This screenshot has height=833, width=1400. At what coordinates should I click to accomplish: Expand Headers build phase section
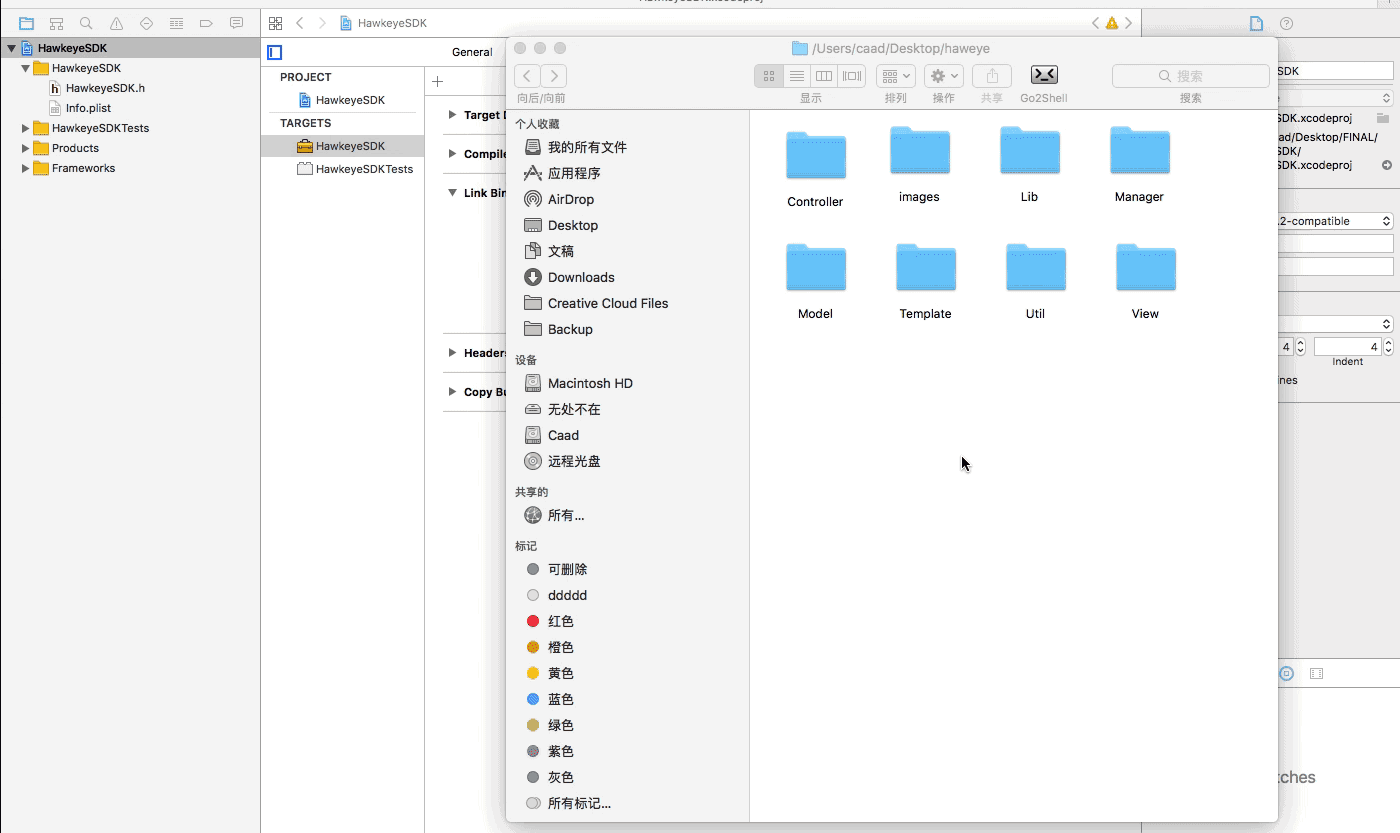452,353
